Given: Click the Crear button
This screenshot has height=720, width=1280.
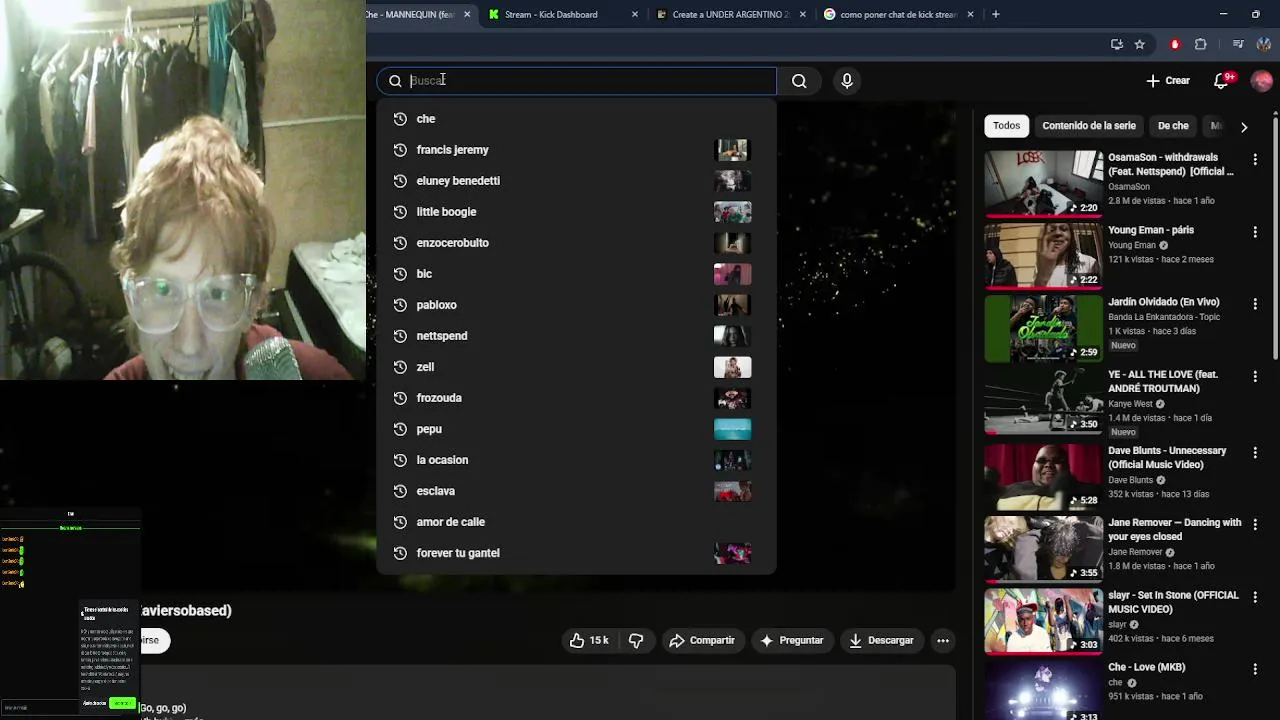Looking at the screenshot, I should click(1168, 81).
